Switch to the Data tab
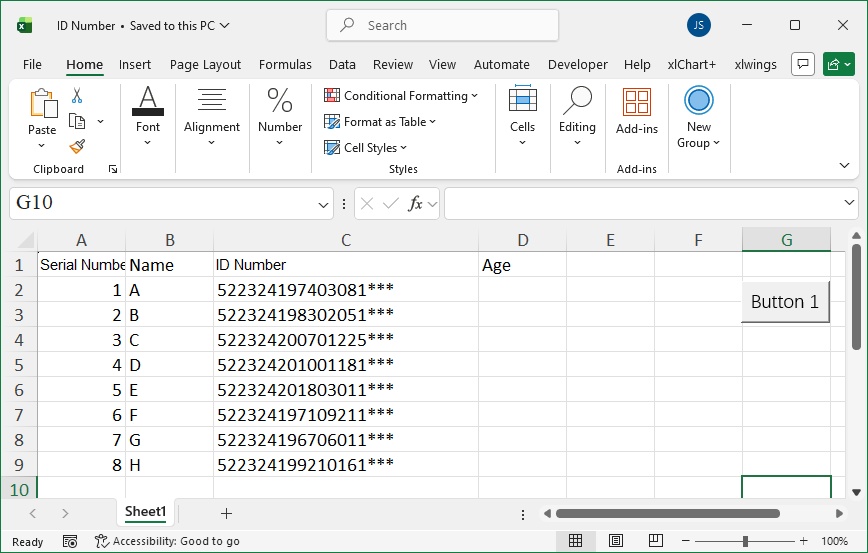868x553 pixels. 342,65
